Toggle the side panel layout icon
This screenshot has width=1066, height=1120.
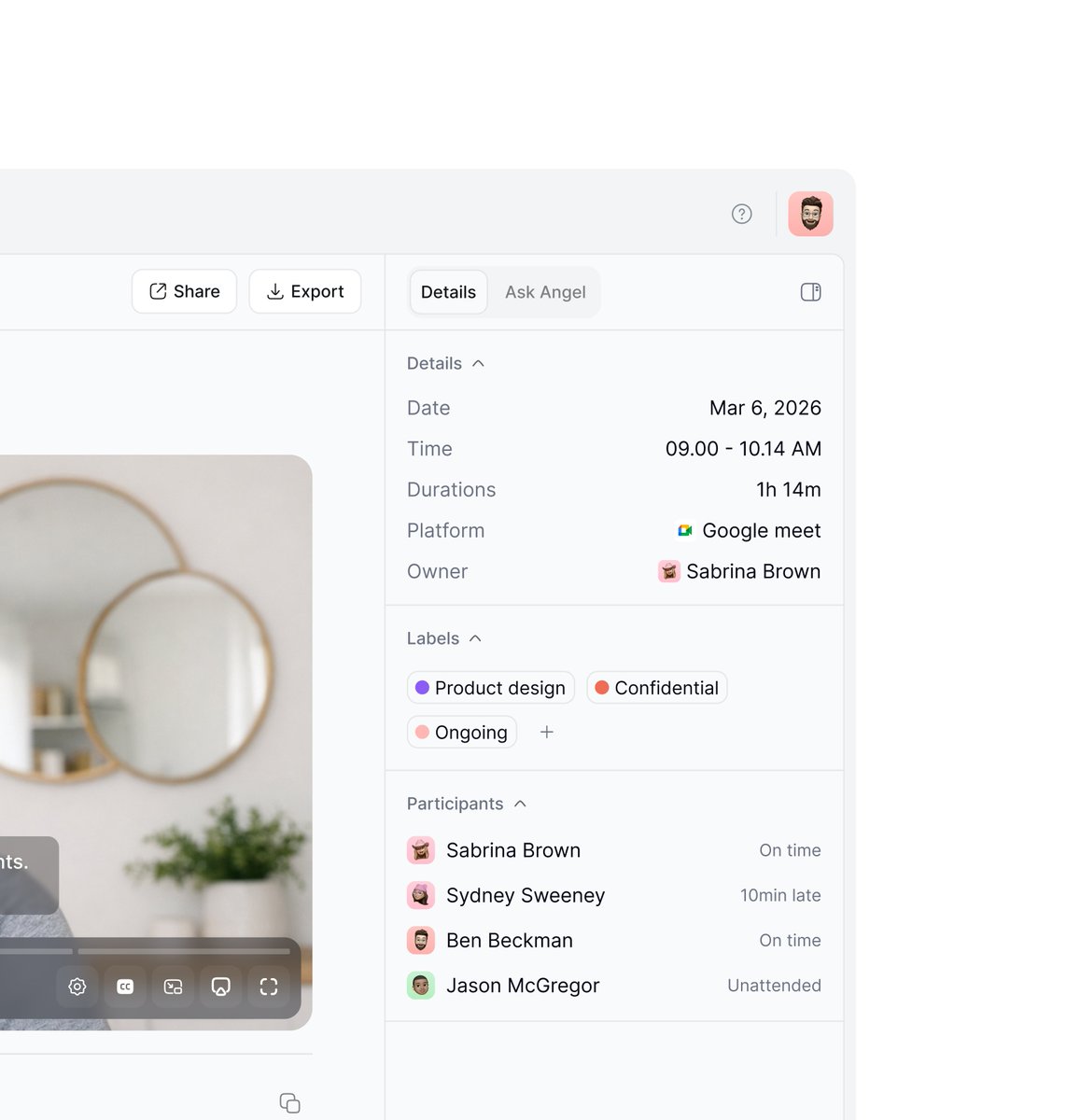click(x=810, y=292)
